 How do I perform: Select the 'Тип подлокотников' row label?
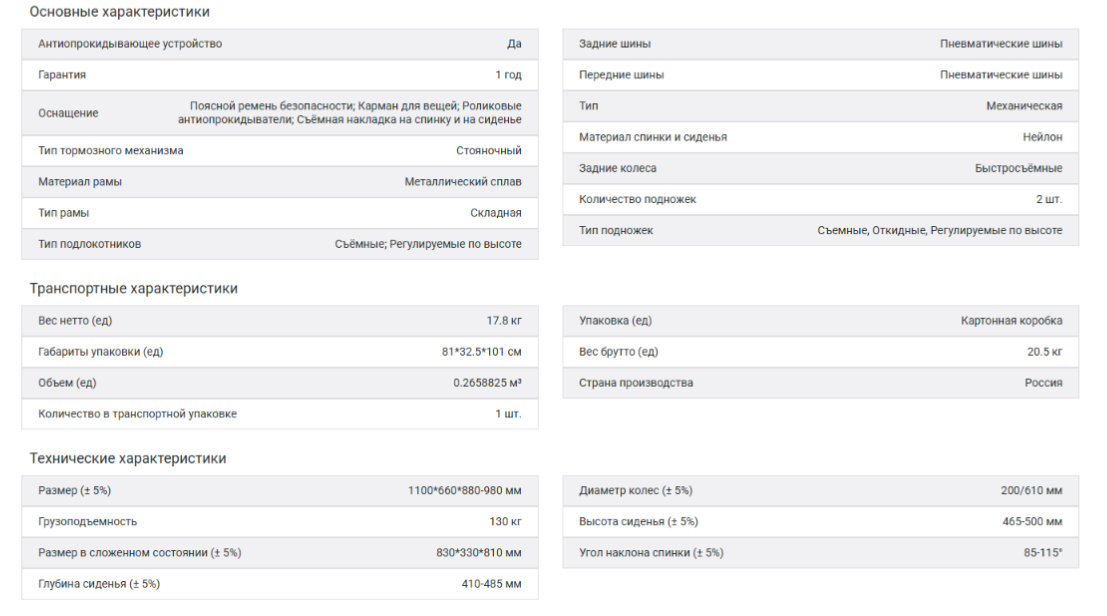[x=90, y=244]
